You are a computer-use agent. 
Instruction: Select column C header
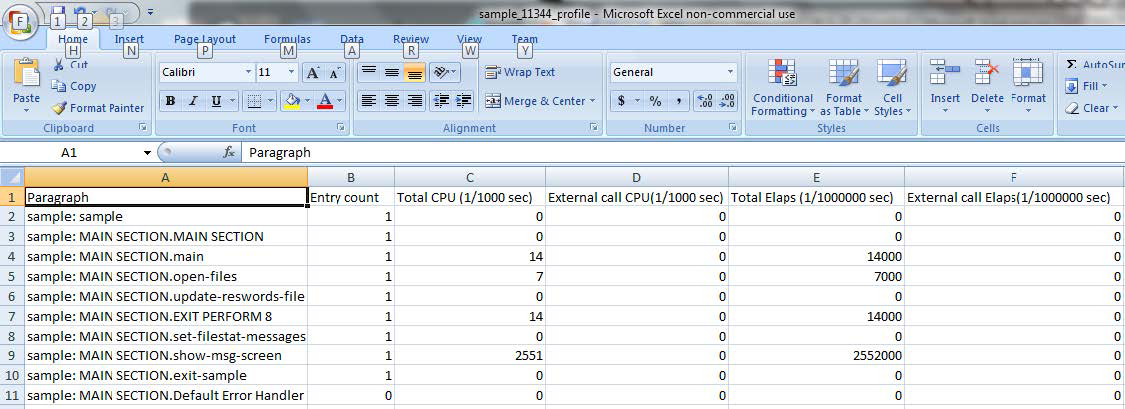(470, 177)
